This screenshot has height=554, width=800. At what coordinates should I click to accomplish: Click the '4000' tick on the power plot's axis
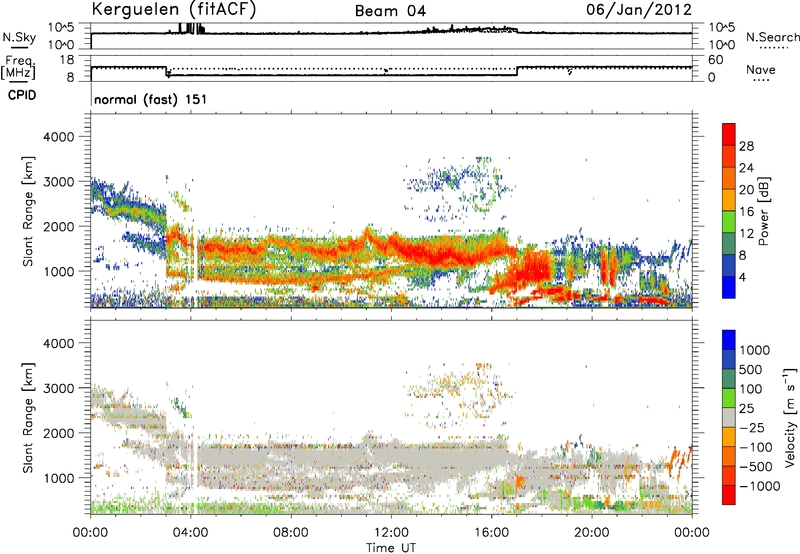[58, 137]
